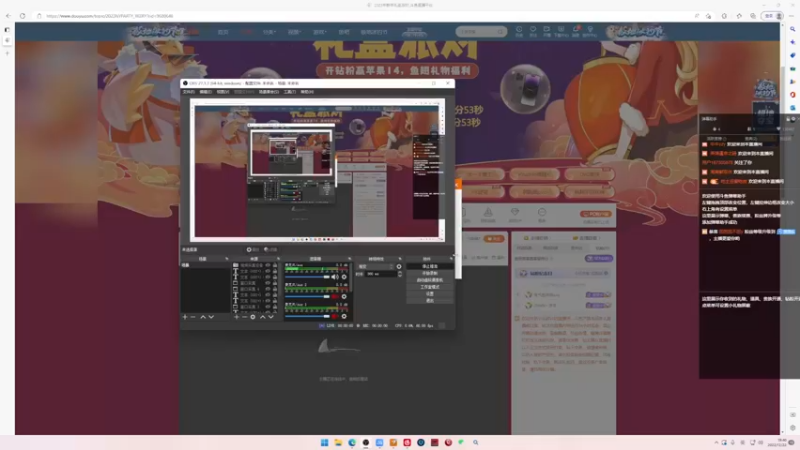This screenshot has width=800, height=450.
Task: Click the second mixer channel volume slider
Action: 308,296
